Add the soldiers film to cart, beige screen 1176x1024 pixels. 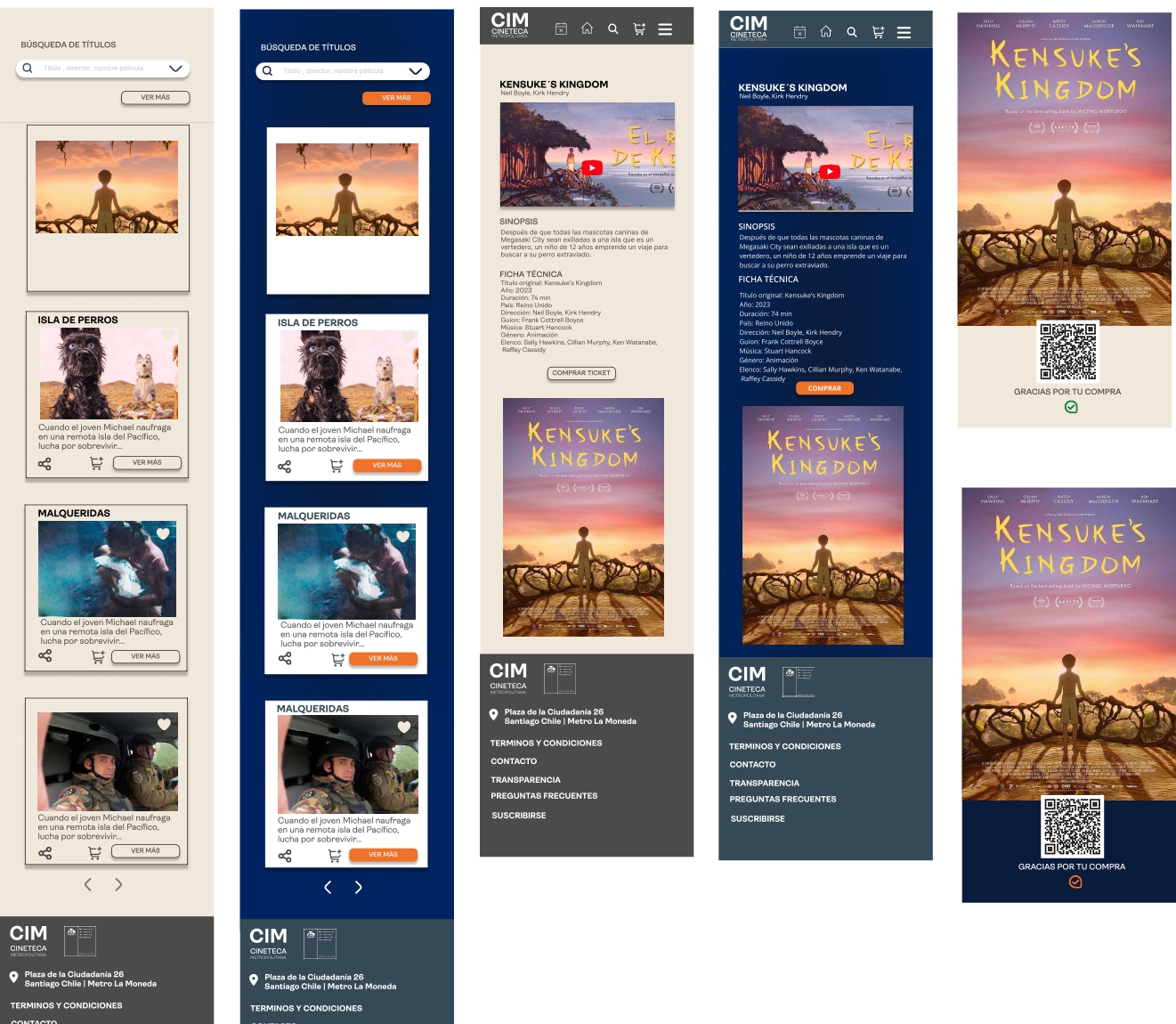[x=94, y=853]
